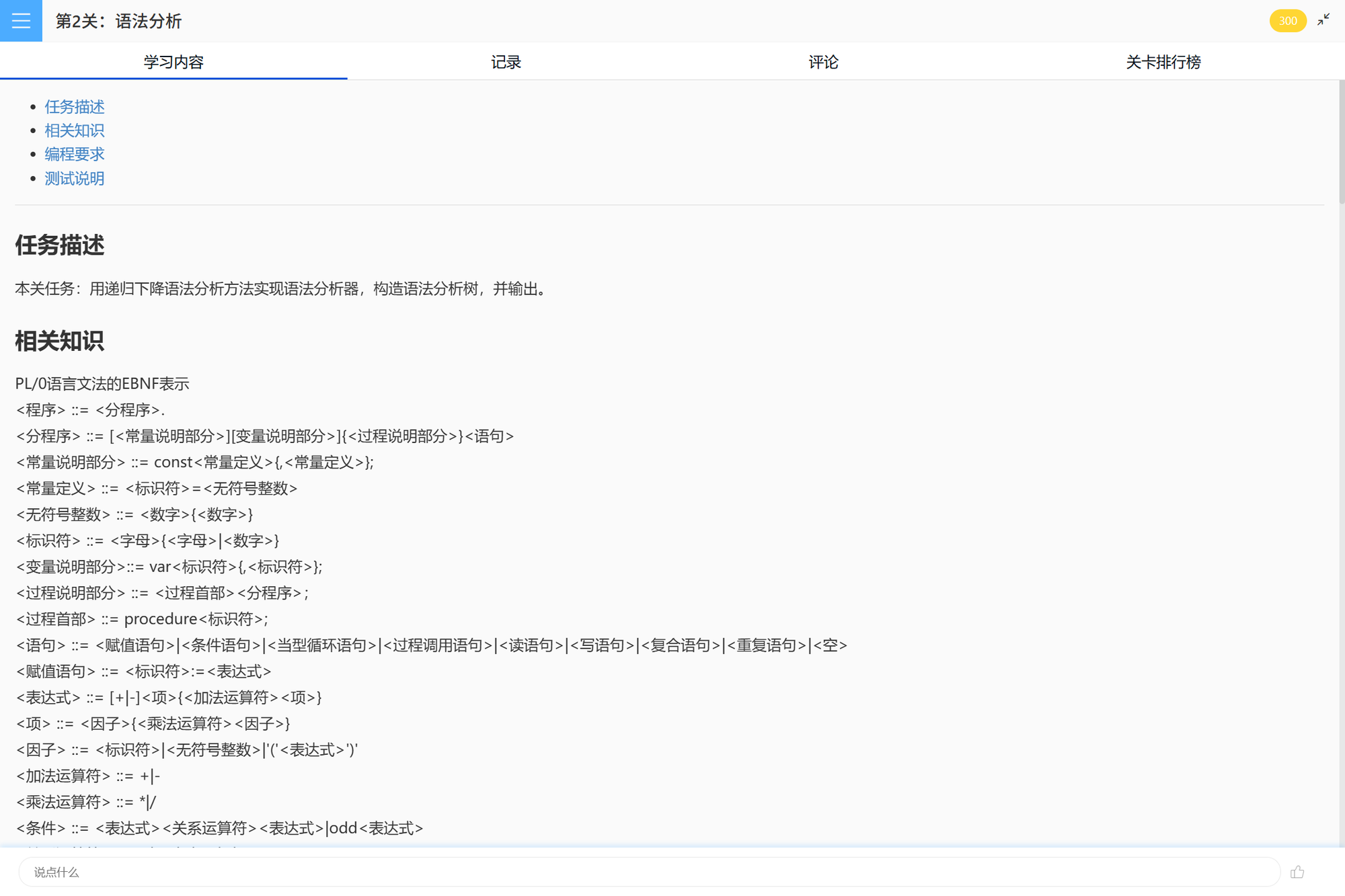The height and width of the screenshot is (896, 1345).
Task: Click the <程序> grammar rule line
Action: click(90, 410)
